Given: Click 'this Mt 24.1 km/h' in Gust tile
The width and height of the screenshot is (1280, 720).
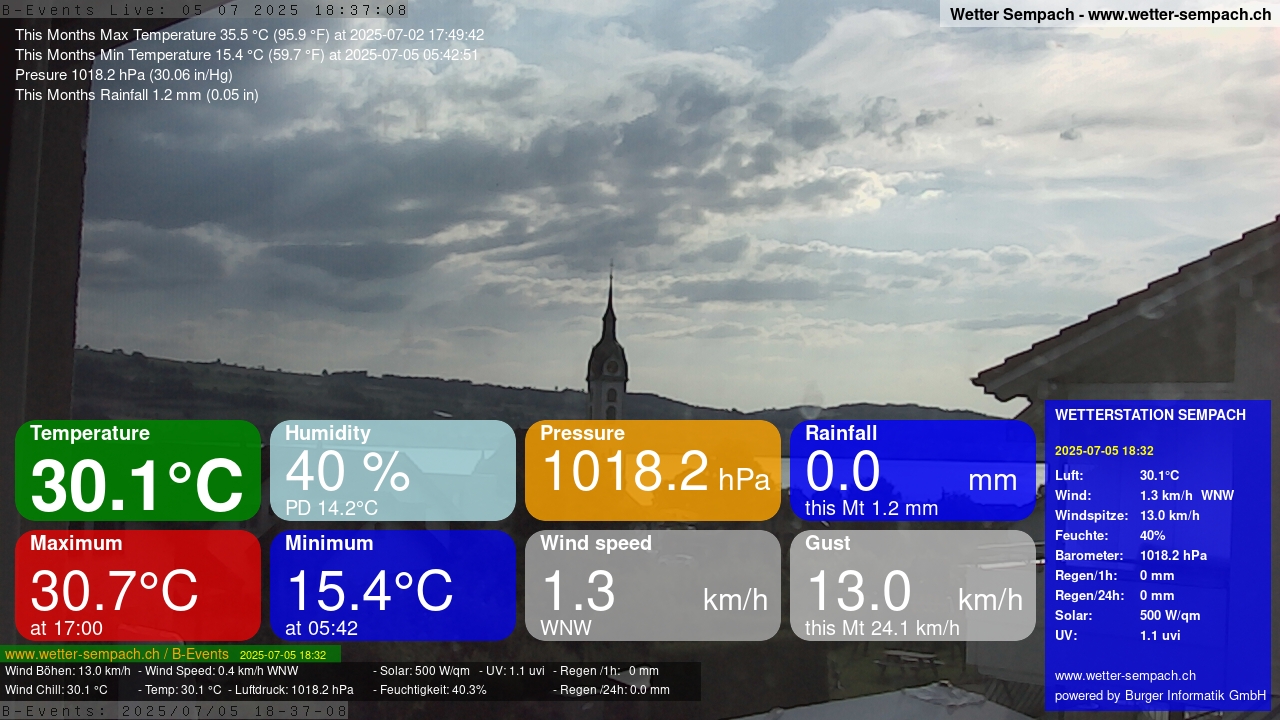Looking at the screenshot, I should pyautogui.click(x=882, y=628).
